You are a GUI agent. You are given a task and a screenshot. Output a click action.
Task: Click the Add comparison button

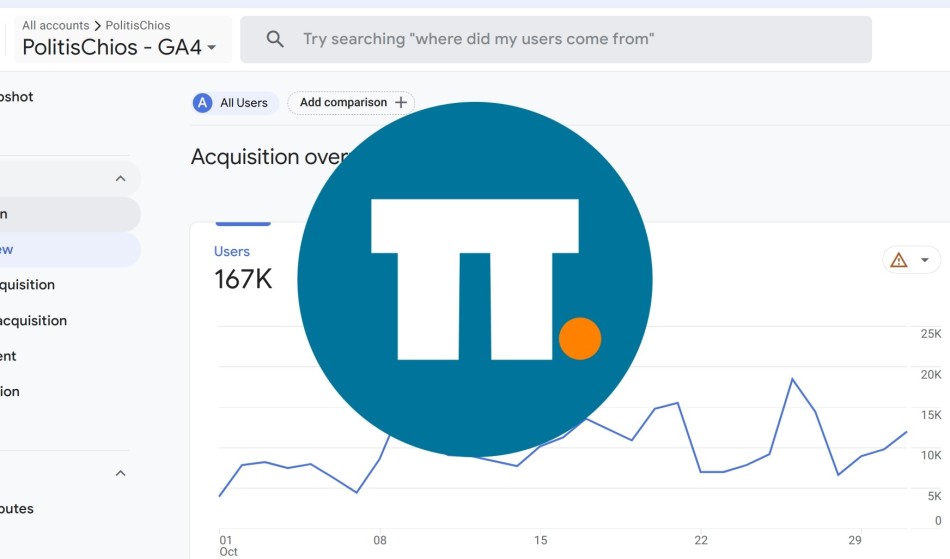pos(351,102)
